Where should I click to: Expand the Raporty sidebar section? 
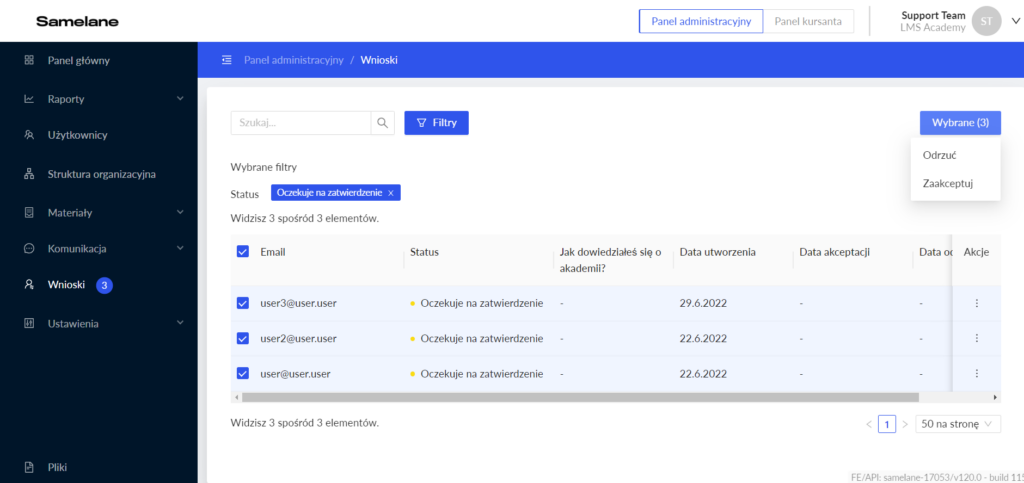click(180, 99)
